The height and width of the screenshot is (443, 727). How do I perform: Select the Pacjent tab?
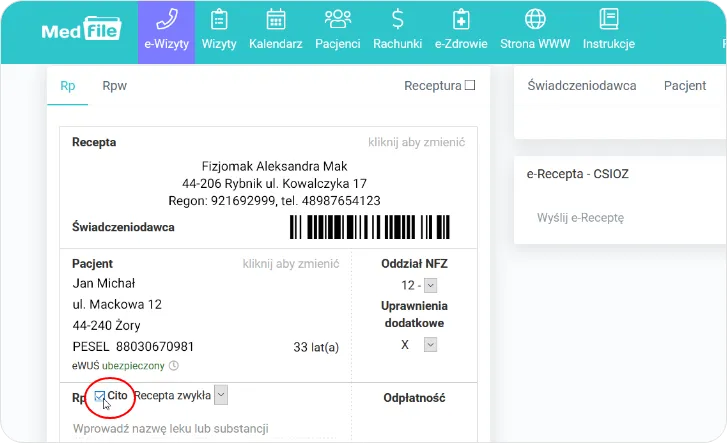click(685, 86)
